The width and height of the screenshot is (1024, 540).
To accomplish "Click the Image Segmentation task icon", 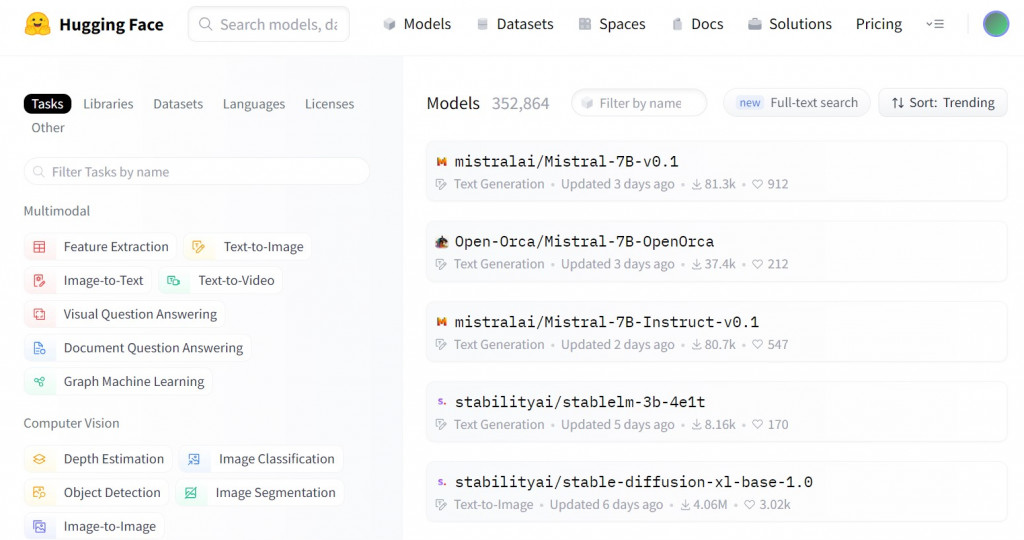I will point(191,493).
